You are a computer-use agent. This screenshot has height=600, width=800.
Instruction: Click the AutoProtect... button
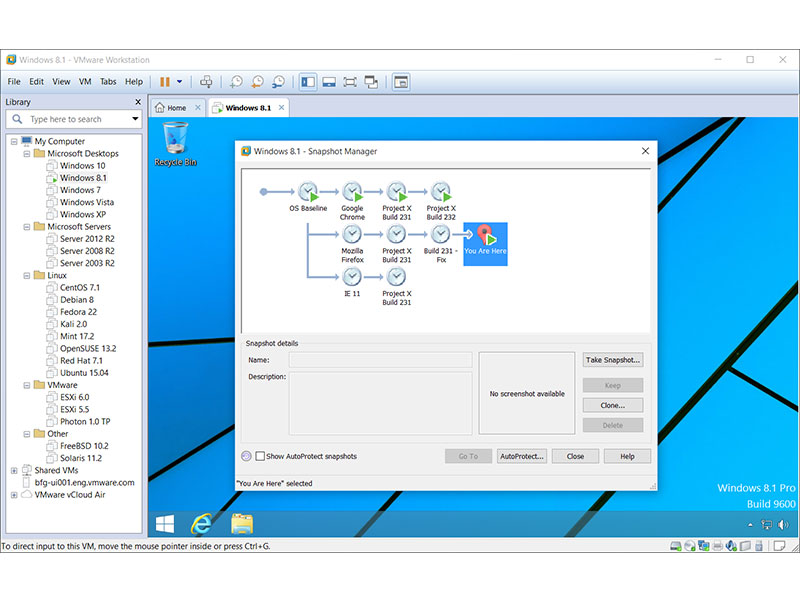pyautogui.click(x=522, y=457)
